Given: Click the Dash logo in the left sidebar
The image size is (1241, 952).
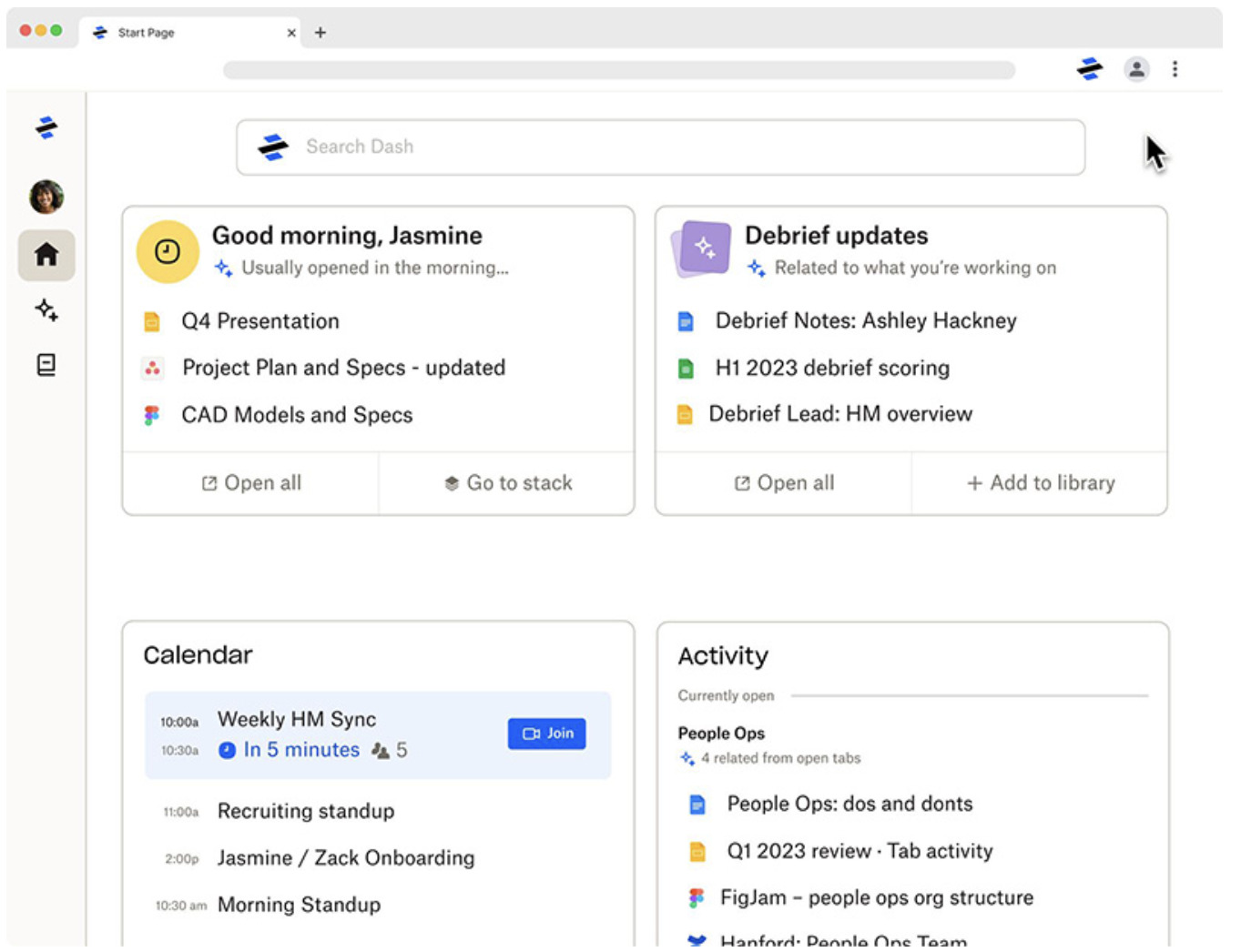Looking at the screenshot, I should coord(46,127).
